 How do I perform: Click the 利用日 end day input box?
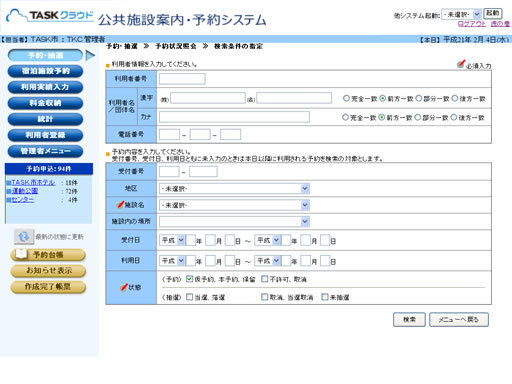coord(325,261)
